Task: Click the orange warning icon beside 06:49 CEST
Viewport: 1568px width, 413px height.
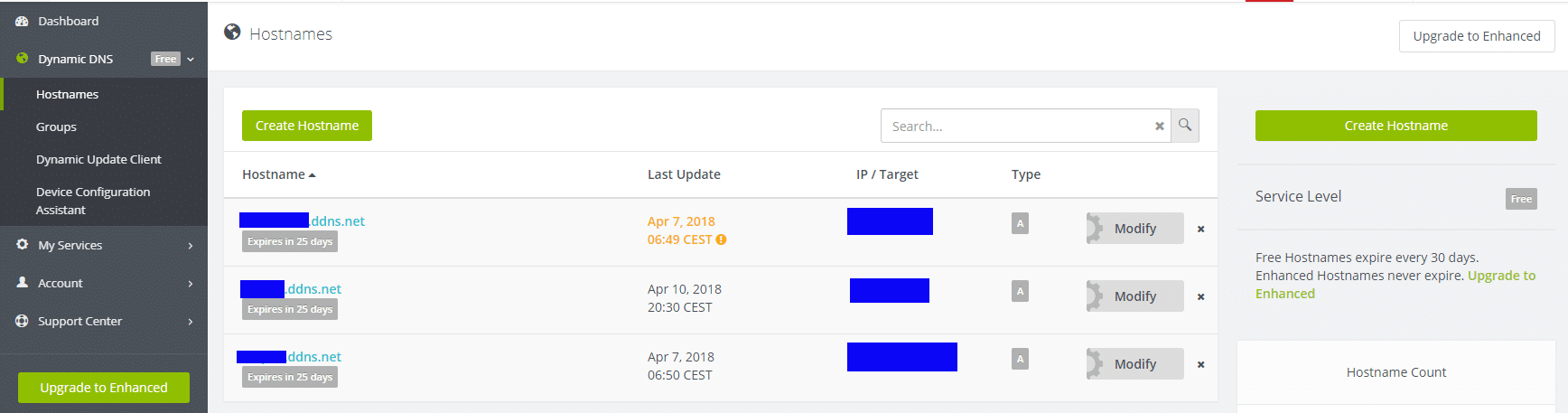Action: pos(721,239)
